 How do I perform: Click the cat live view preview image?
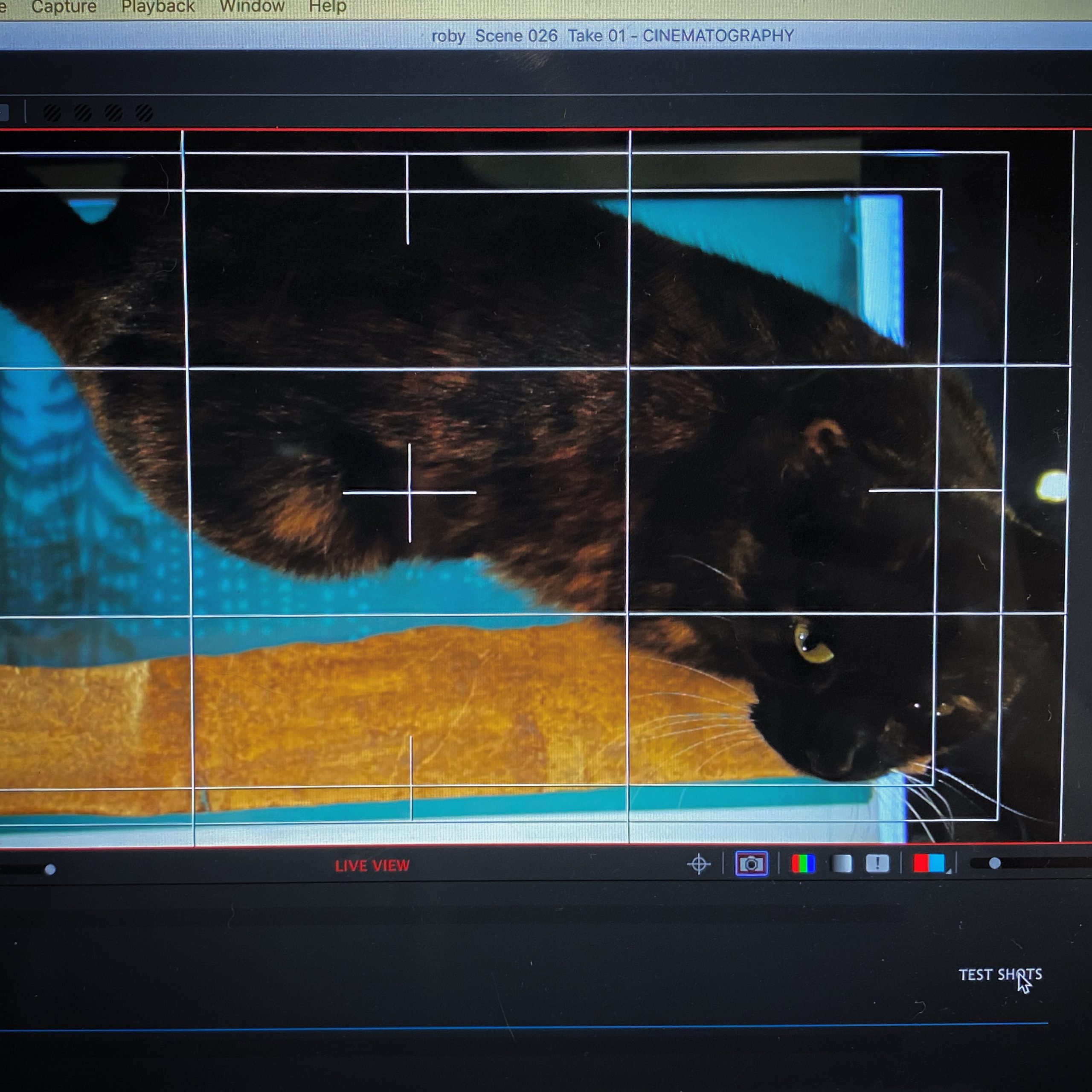pos(537,489)
